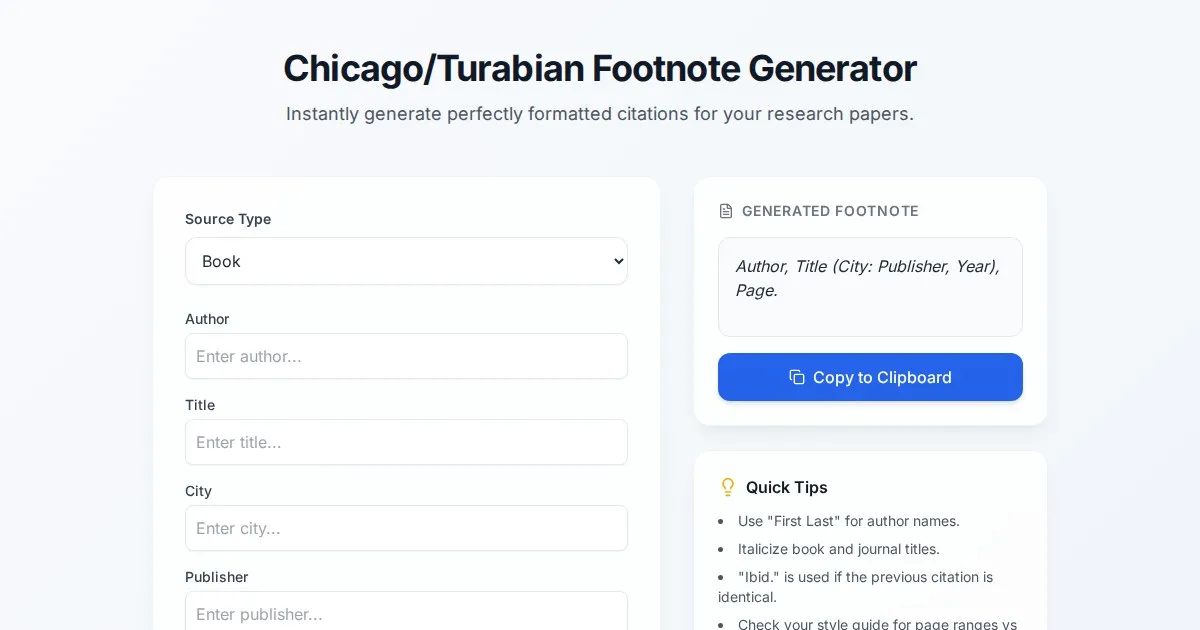Click the Source Type label
1200x630 pixels.
click(x=228, y=219)
